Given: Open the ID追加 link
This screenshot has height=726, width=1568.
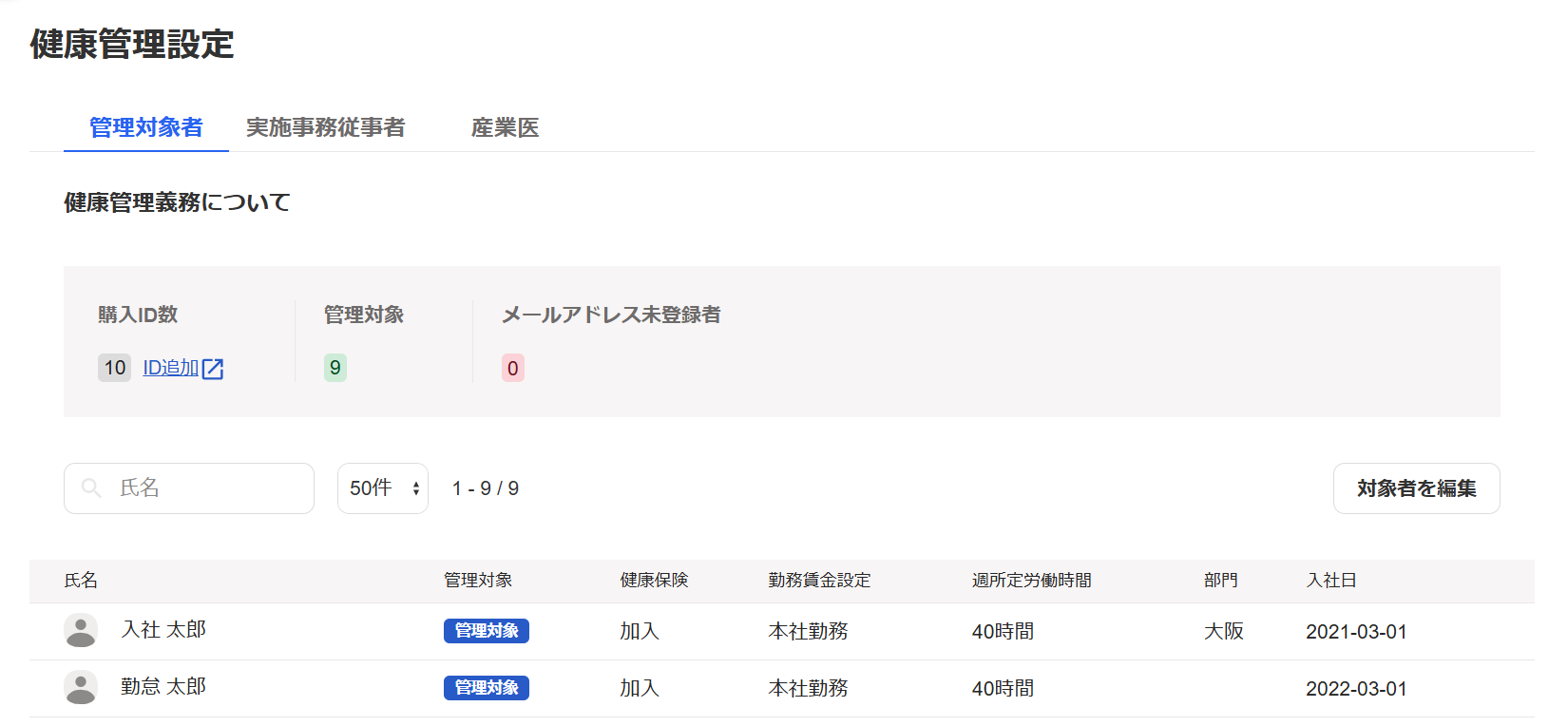Looking at the screenshot, I should click(171, 368).
